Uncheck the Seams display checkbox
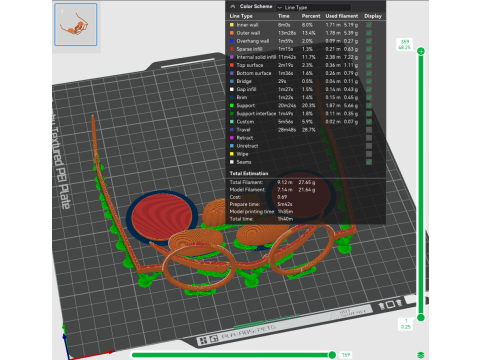 point(369,162)
